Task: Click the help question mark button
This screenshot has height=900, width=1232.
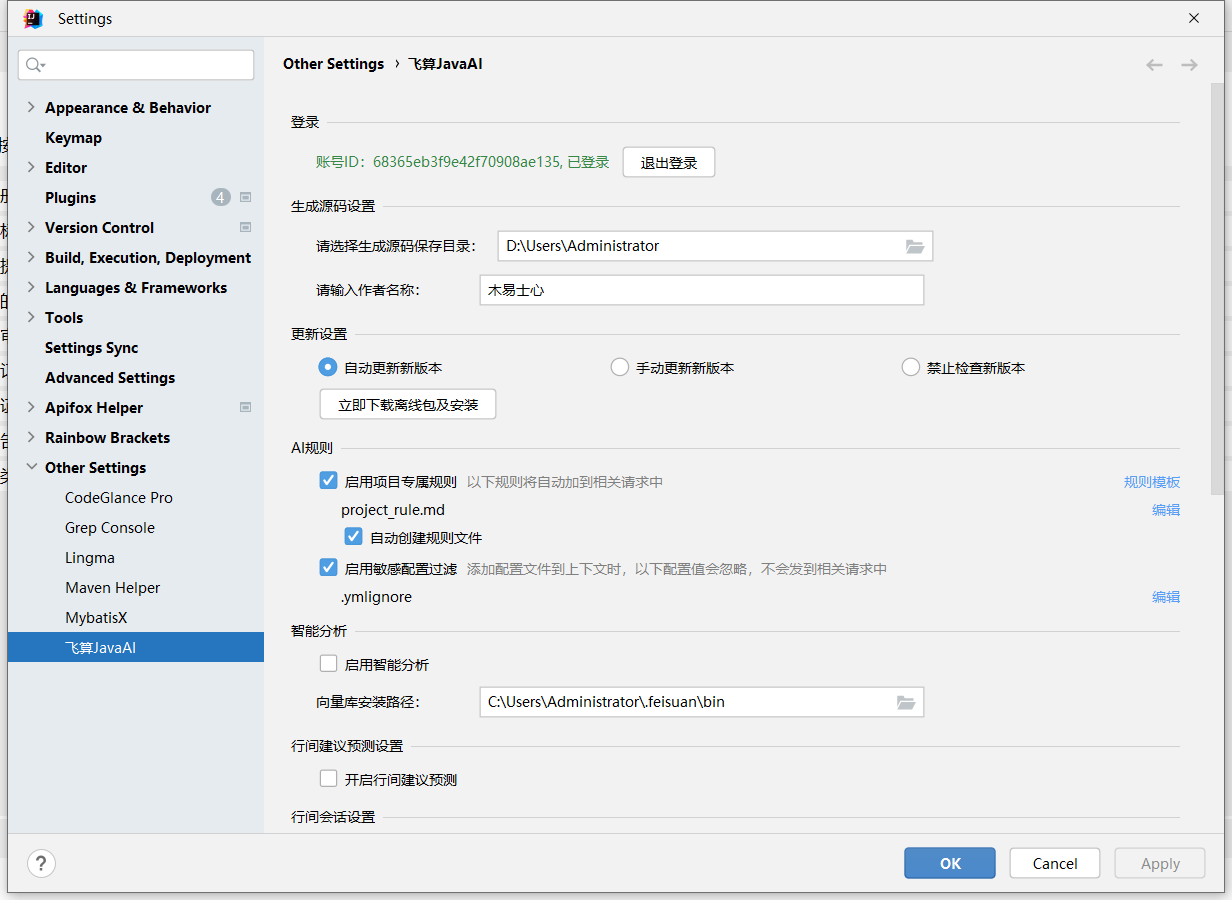Action: tap(41, 863)
